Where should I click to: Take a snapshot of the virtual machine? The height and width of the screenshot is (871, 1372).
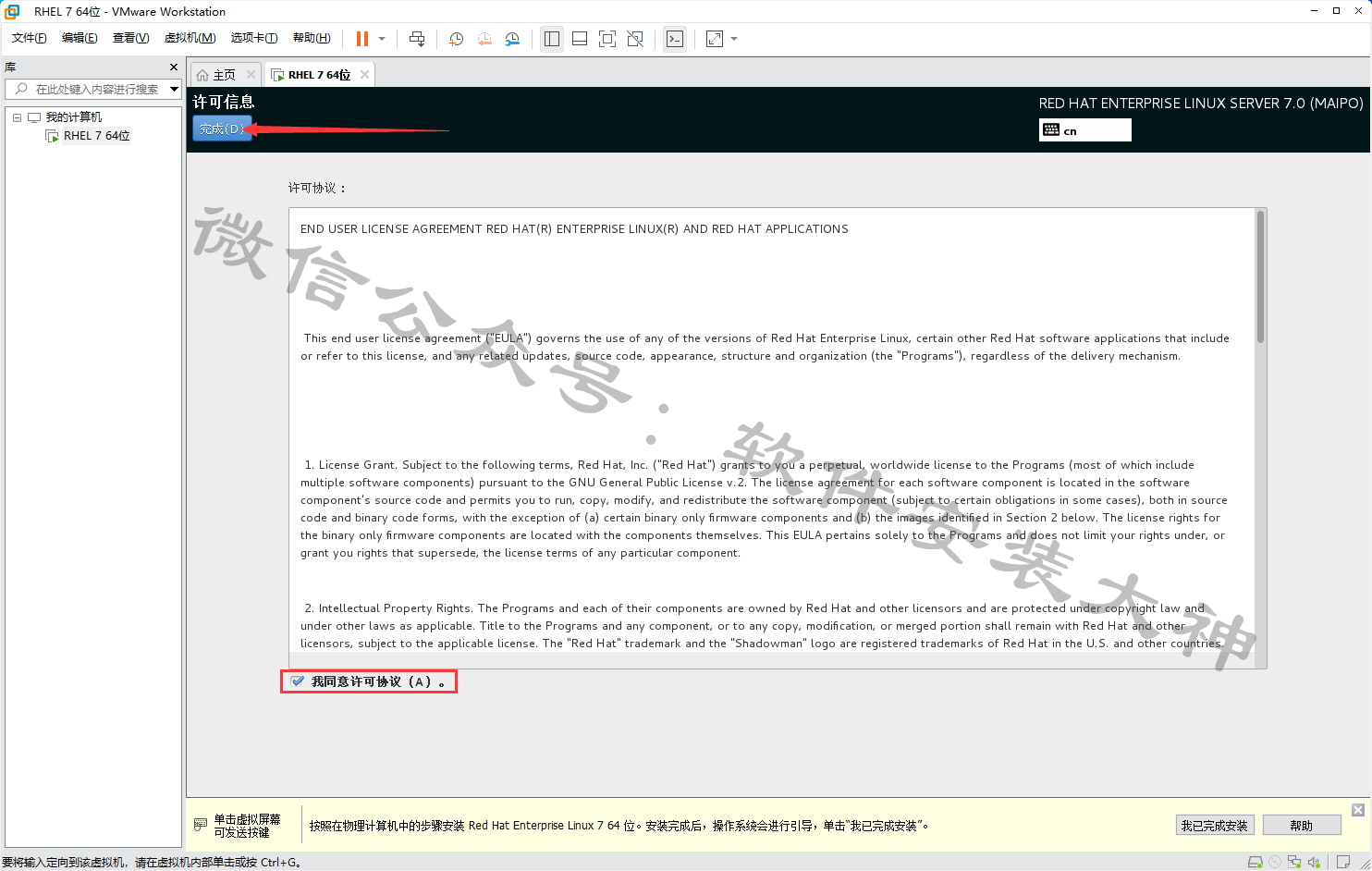pyautogui.click(x=456, y=39)
